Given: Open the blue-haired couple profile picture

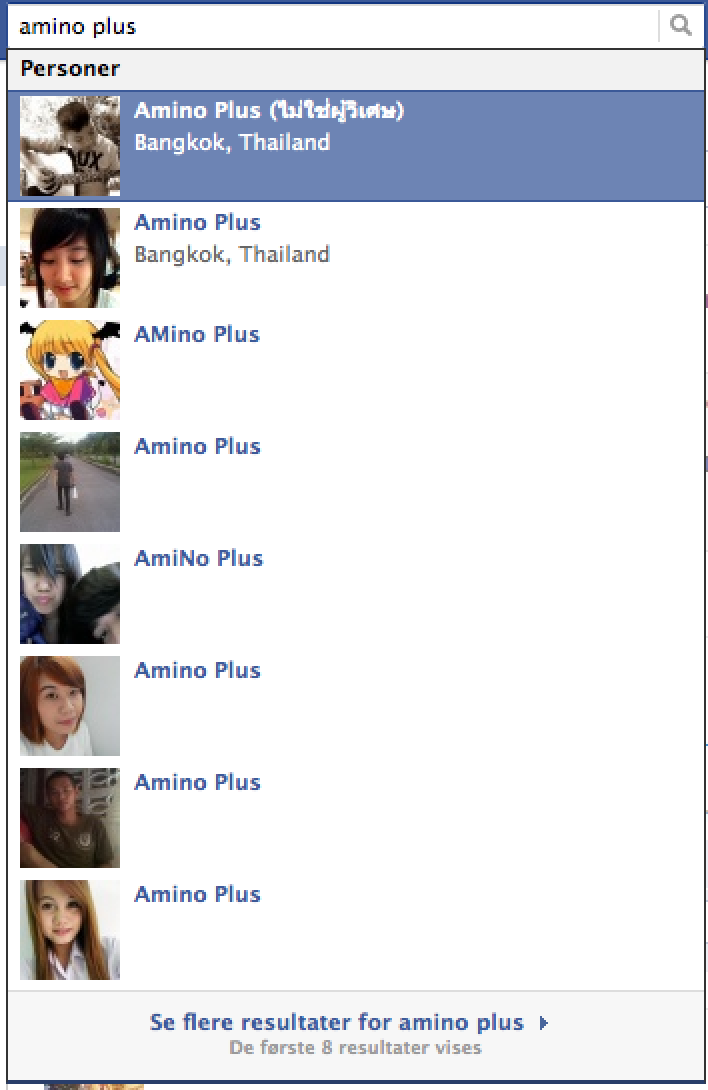Looking at the screenshot, I should 70,594.
